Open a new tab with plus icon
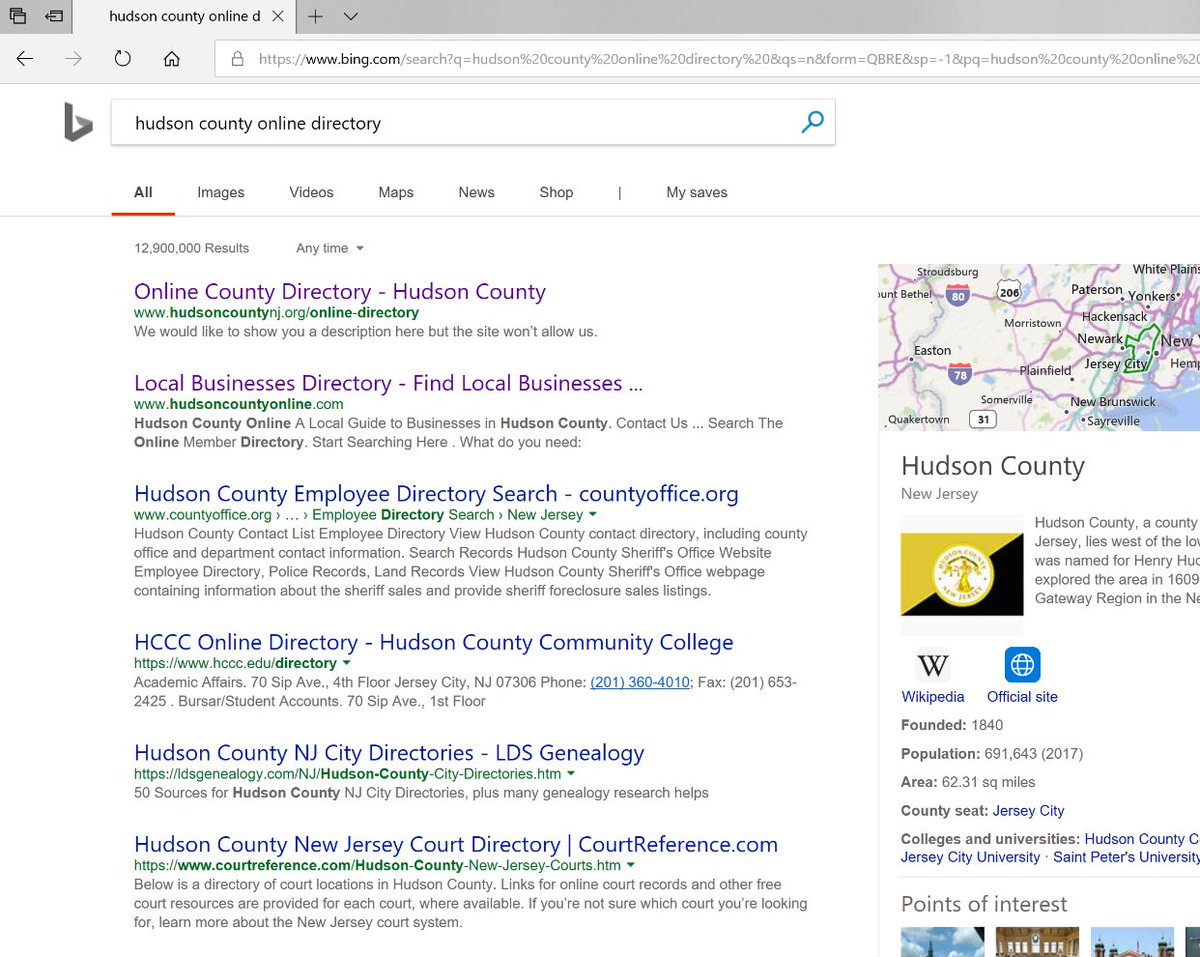 coord(315,16)
